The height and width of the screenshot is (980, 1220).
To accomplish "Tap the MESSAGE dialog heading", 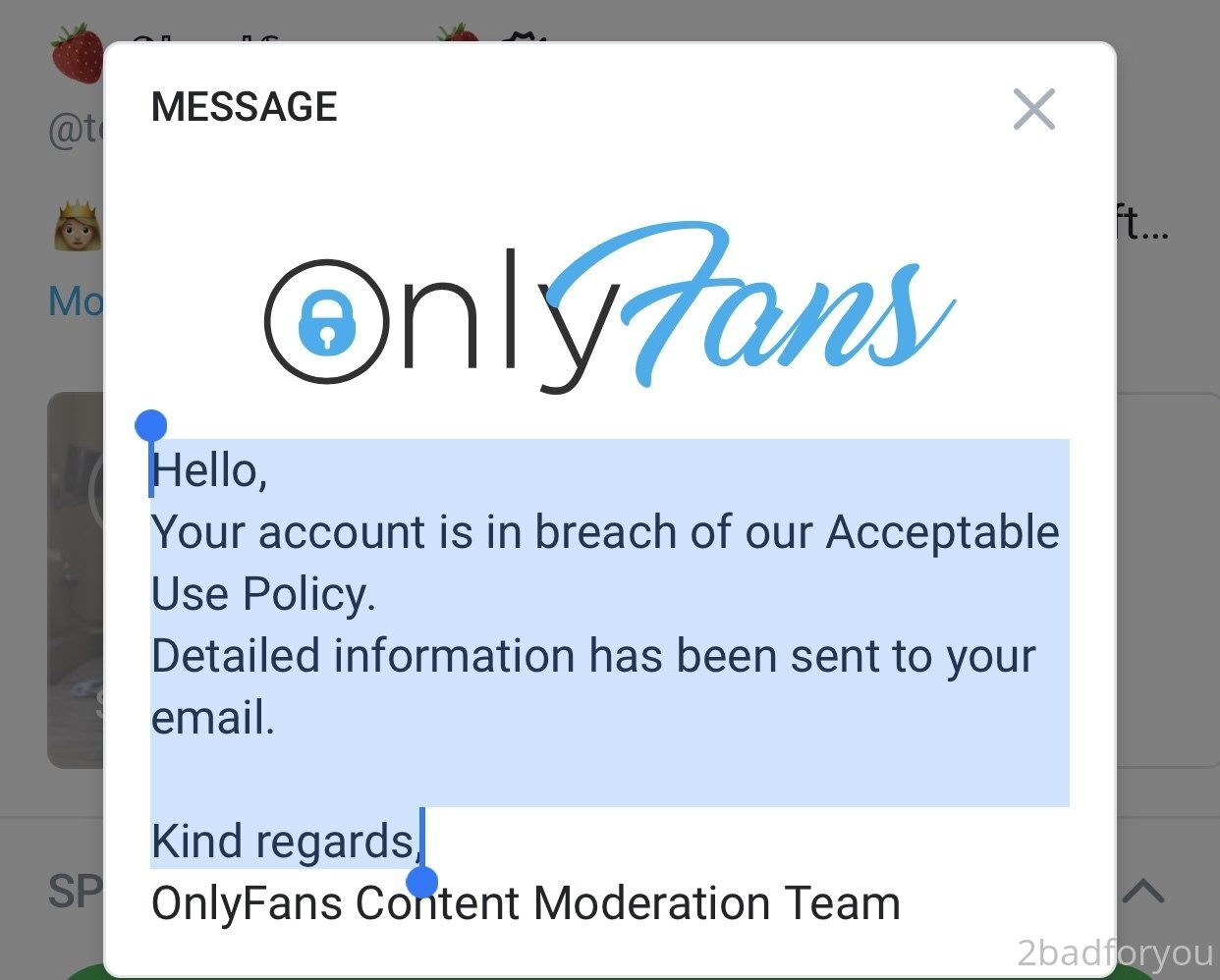I will coord(244,106).
